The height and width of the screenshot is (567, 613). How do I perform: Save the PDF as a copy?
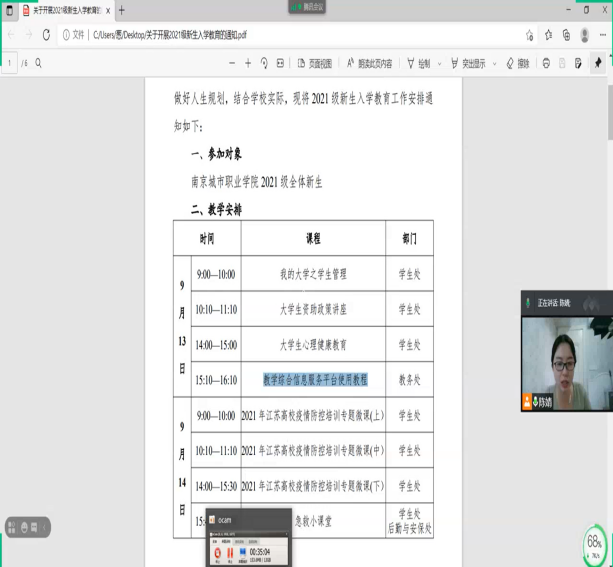coord(578,63)
